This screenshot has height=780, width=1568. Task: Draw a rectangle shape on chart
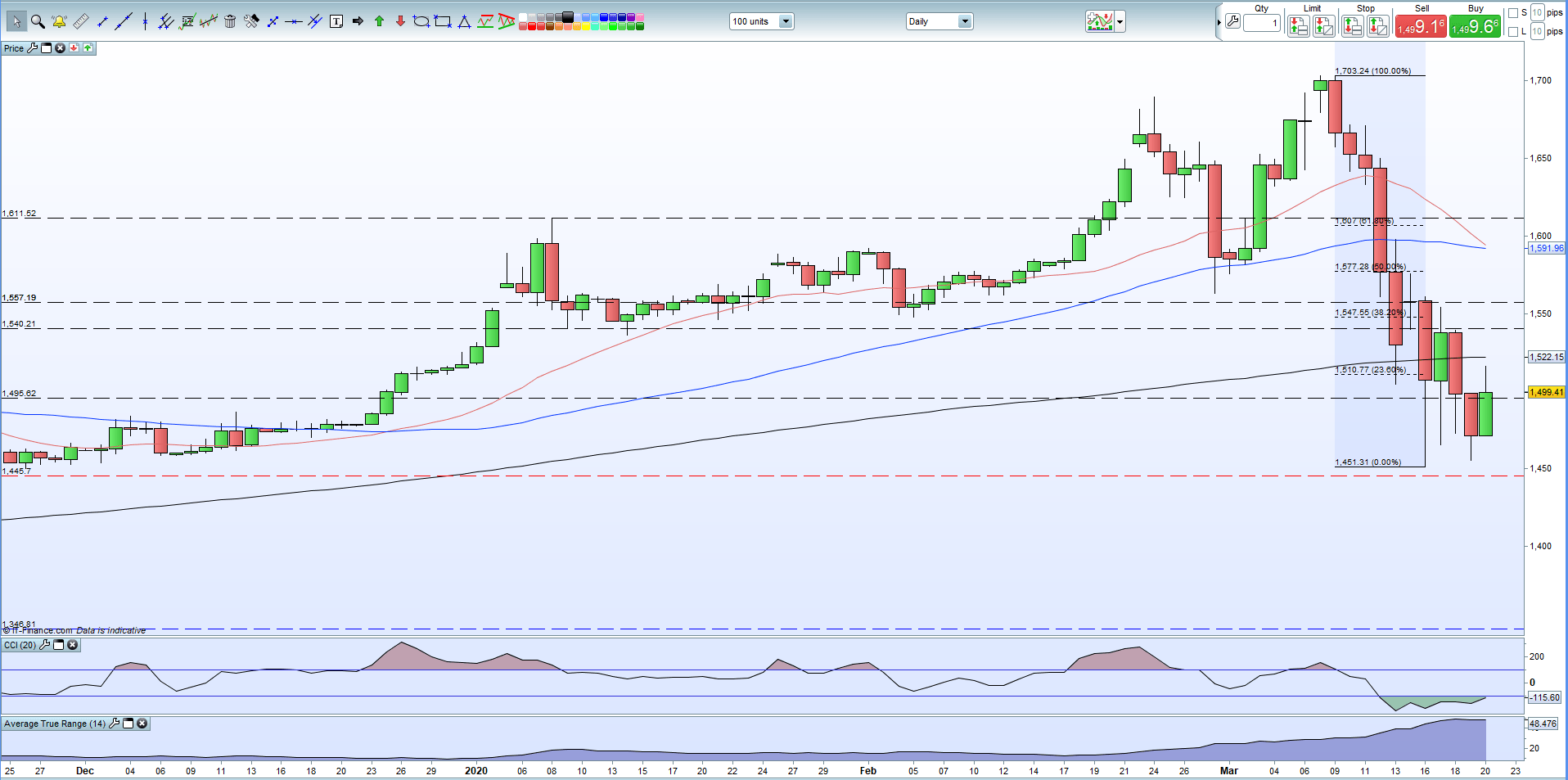[x=443, y=21]
